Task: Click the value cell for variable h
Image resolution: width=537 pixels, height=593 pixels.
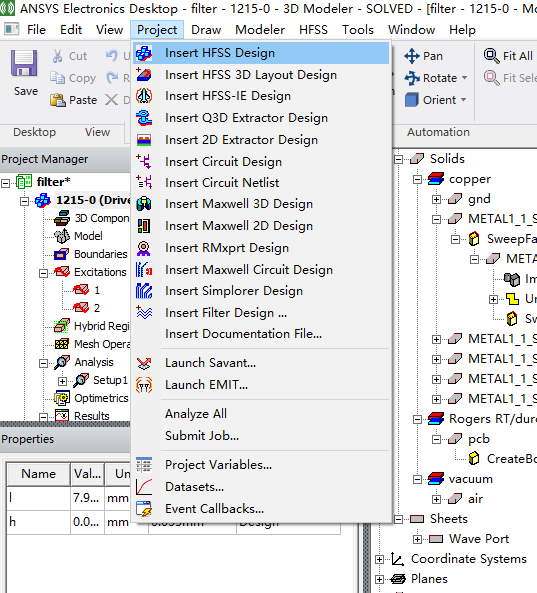Action: click(87, 522)
